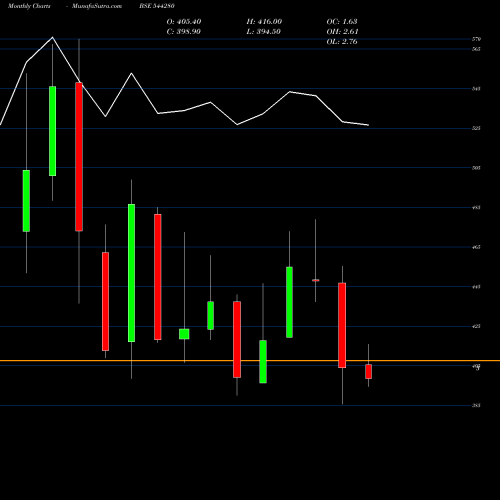The height and width of the screenshot is (500, 500).
Task: Click the 505 price axis label
Action: 476,168
